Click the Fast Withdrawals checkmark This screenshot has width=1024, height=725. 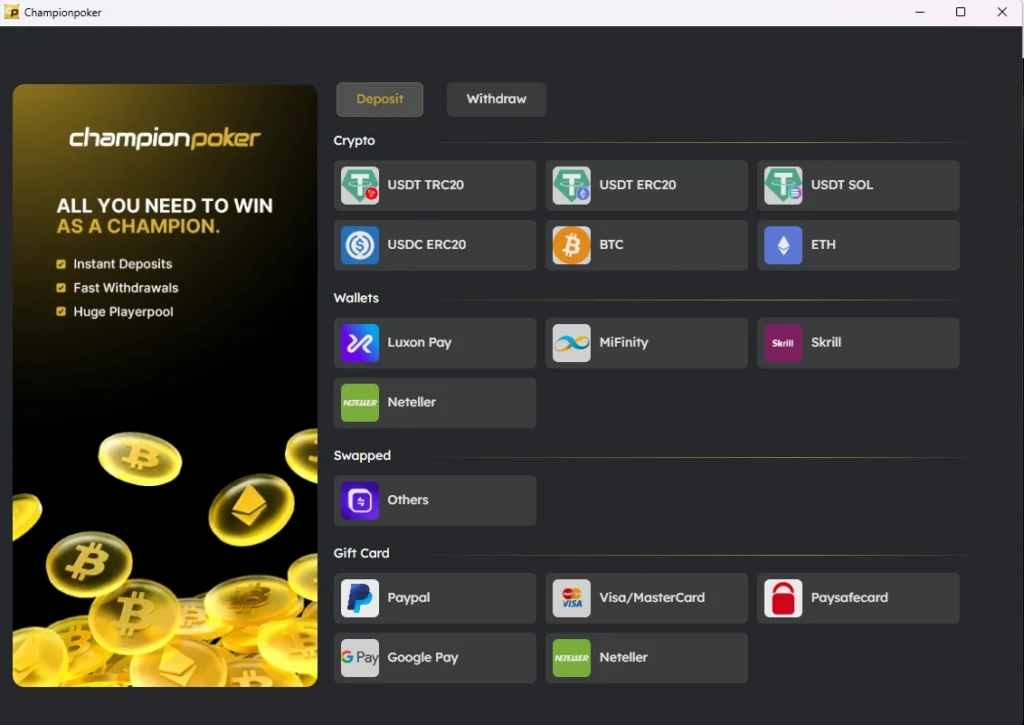(x=61, y=288)
